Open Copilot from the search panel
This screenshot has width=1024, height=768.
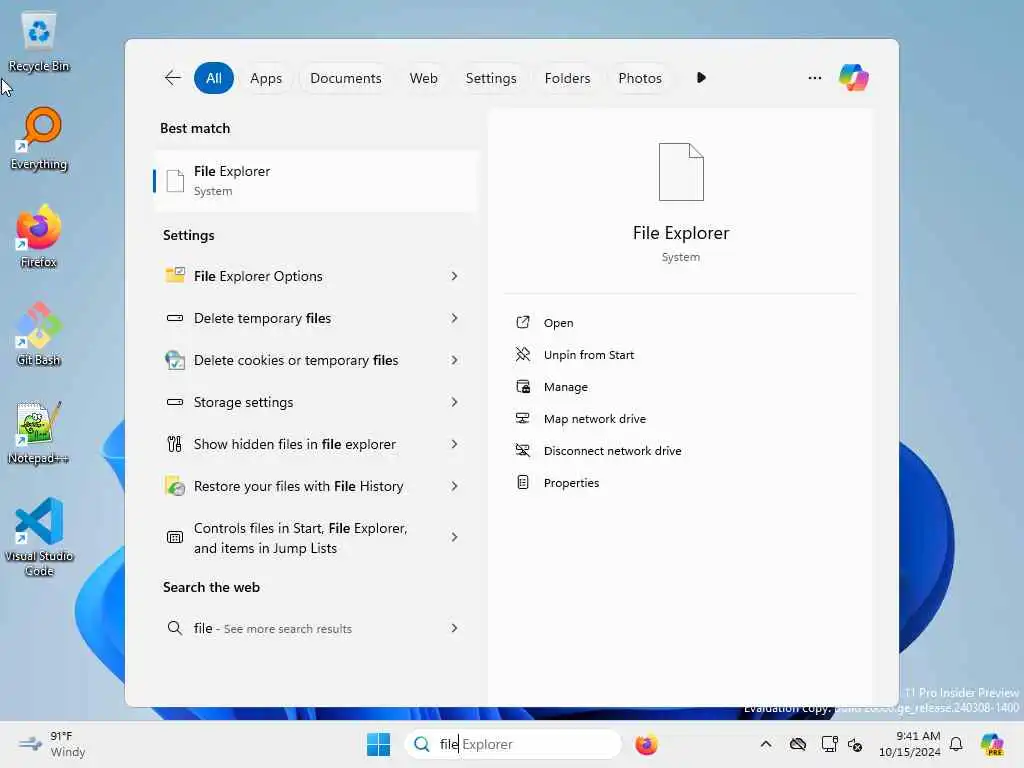tap(854, 78)
